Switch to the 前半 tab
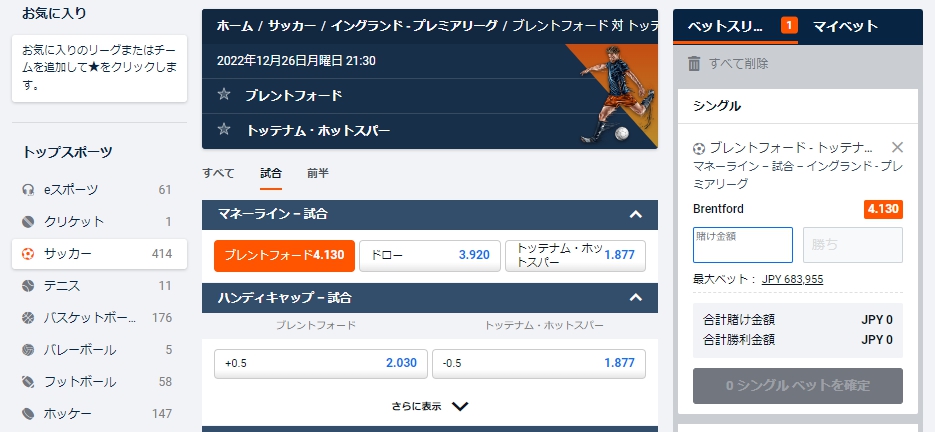Viewport: 935px width, 432px height. coord(318,173)
